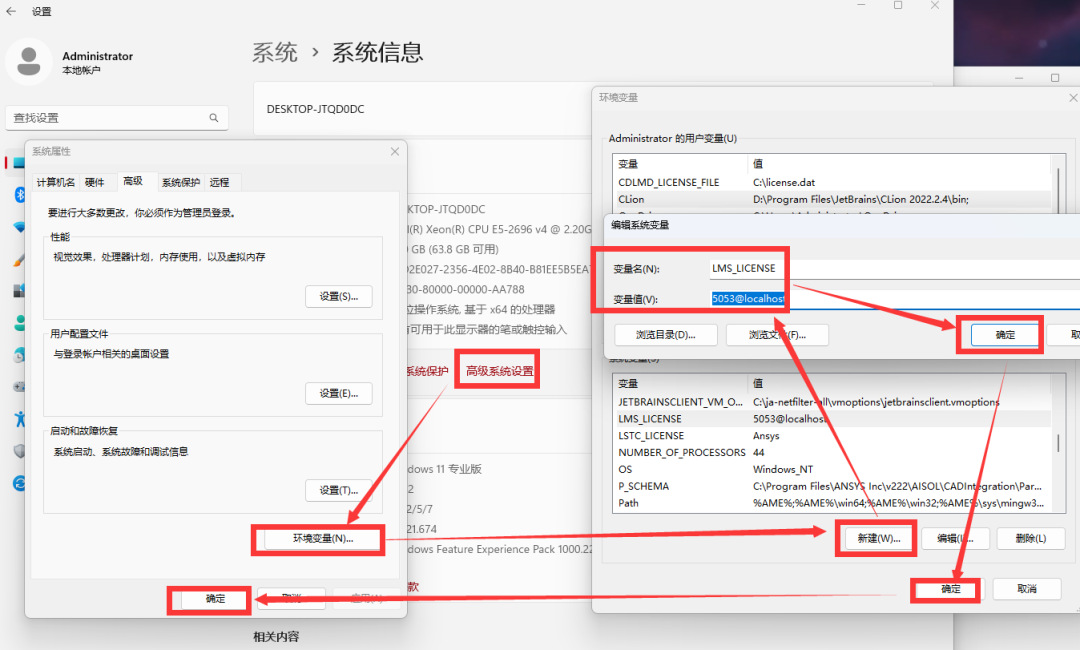Switch to the 计算机名 tab

(x=56, y=182)
